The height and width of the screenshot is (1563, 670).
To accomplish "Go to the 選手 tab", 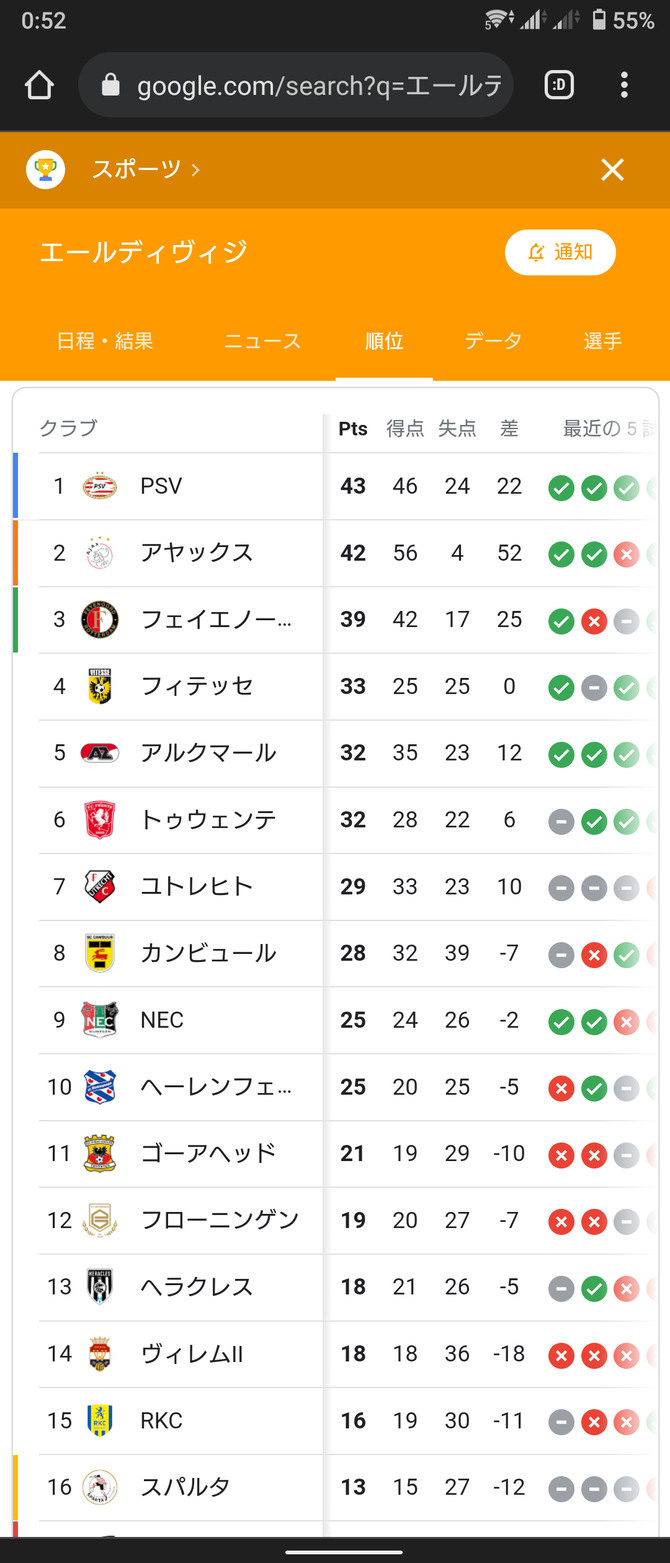I will click(x=602, y=341).
